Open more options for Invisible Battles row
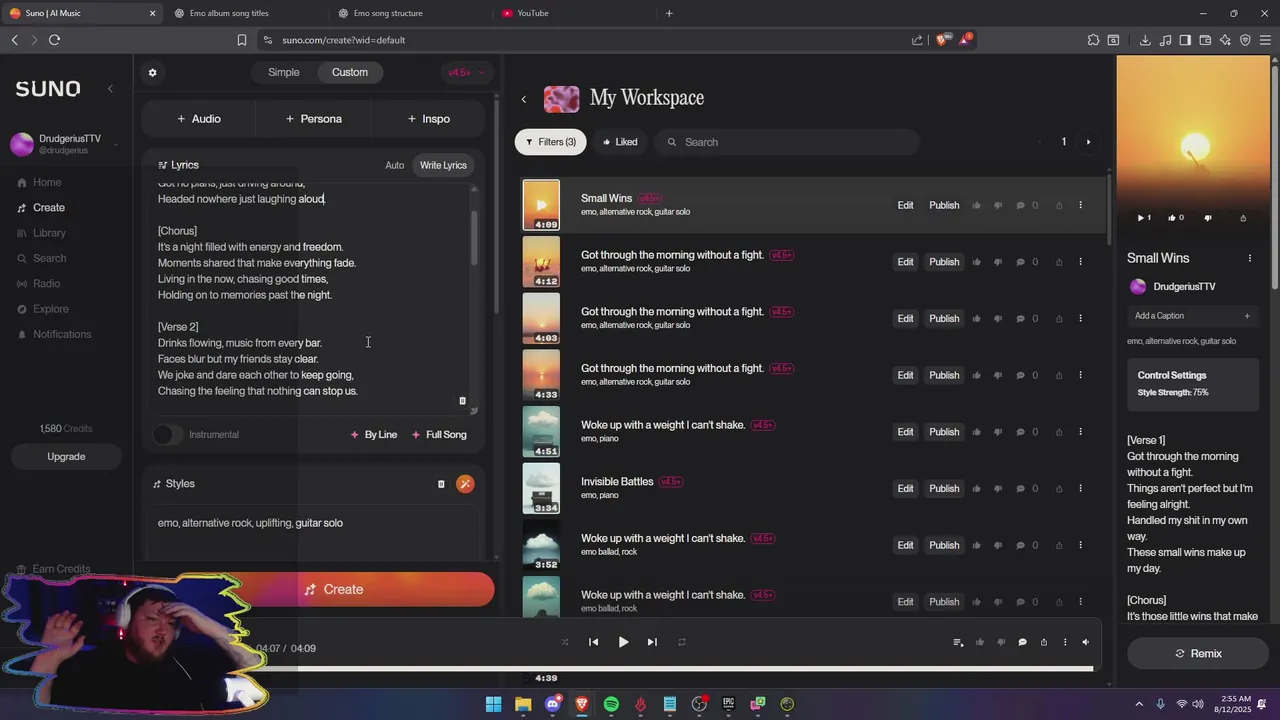 [x=1080, y=488]
